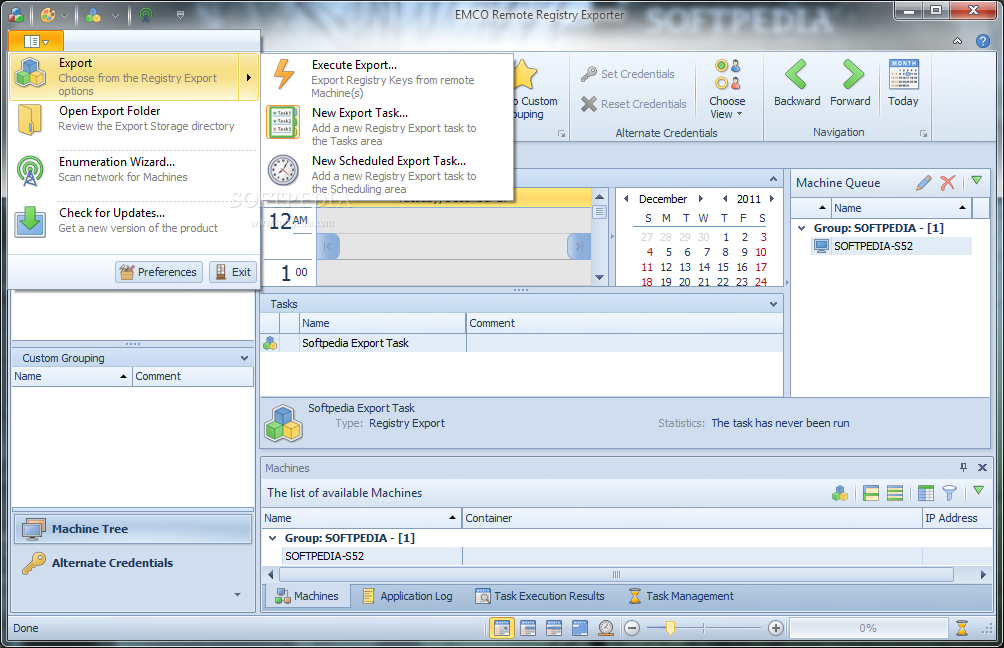The width and height of the screenshot is (1004, 648).
Task: Click the zoom slider thumb
Action: [670, 628]
